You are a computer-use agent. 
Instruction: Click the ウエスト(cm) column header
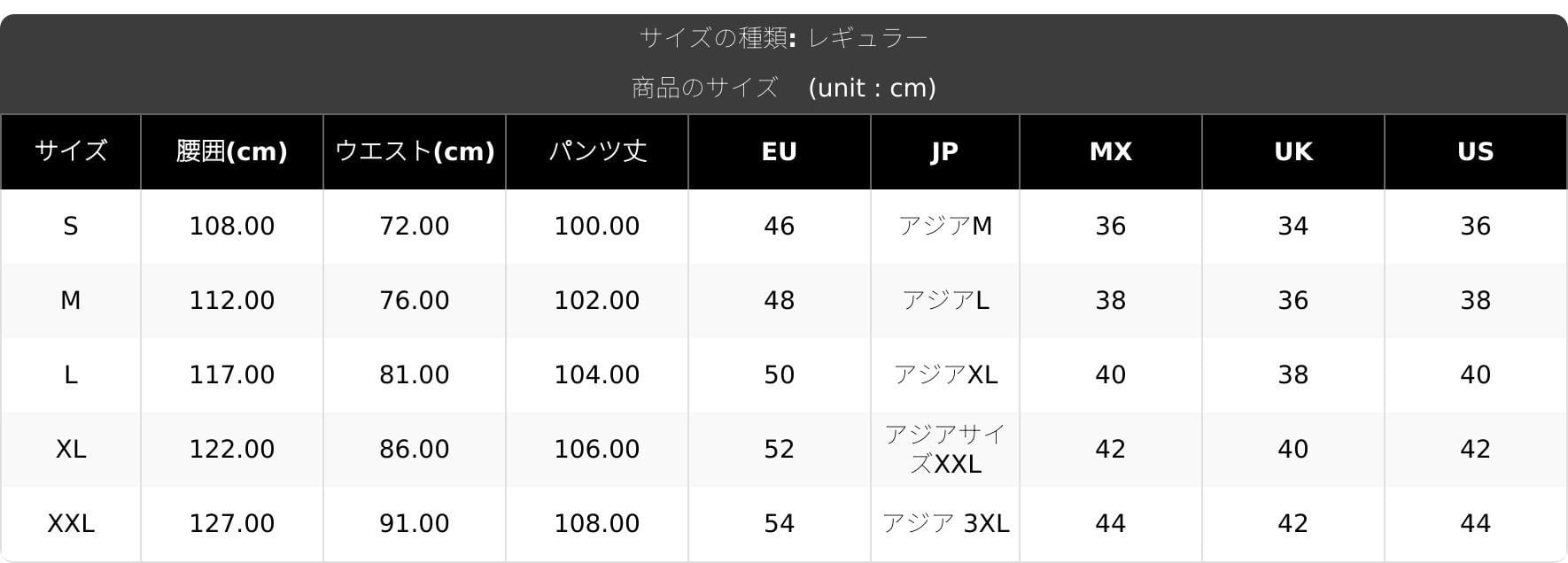click(415, 151)
